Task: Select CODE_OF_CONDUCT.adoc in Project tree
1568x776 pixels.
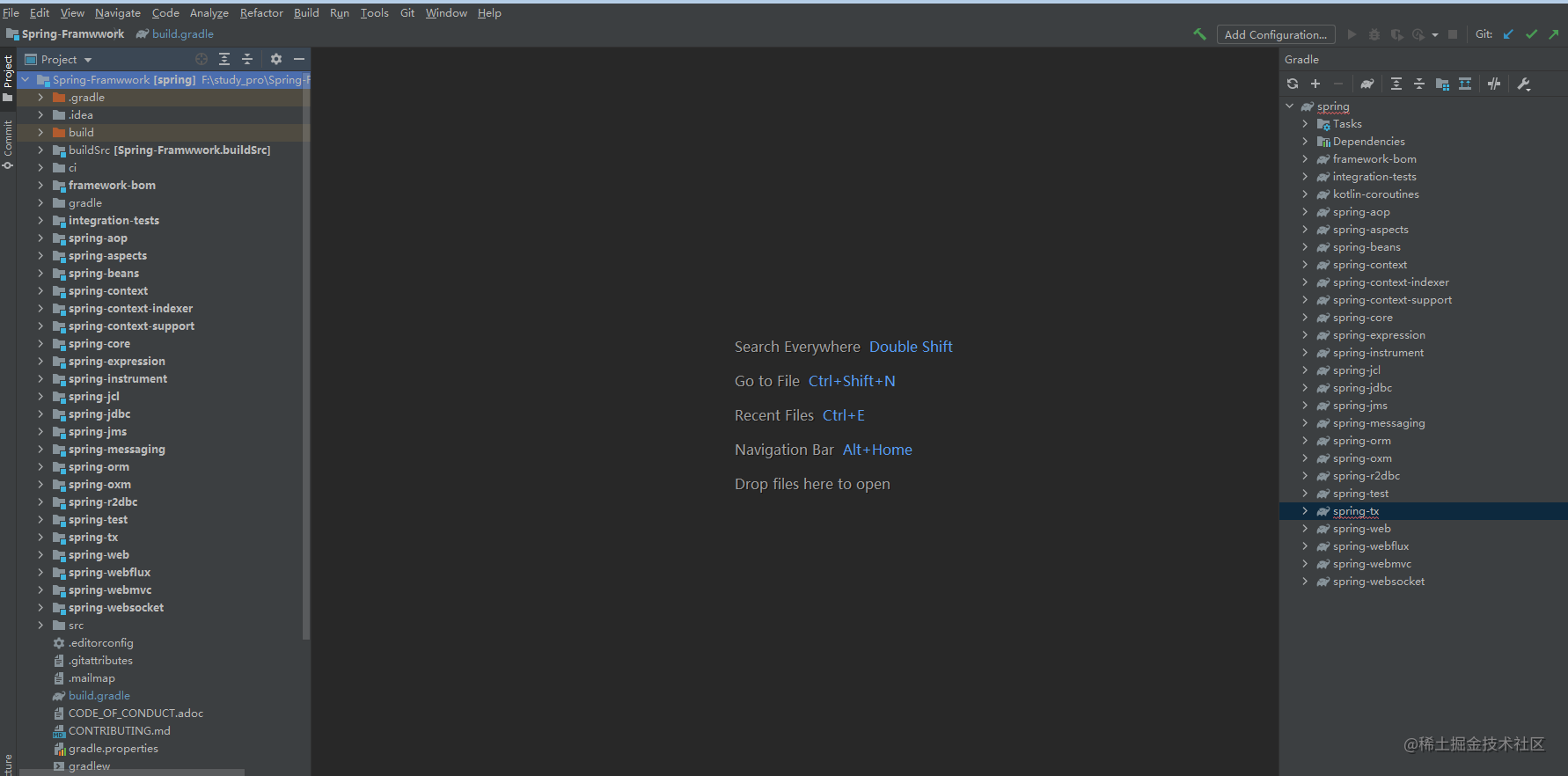Action: click(136, 713)
